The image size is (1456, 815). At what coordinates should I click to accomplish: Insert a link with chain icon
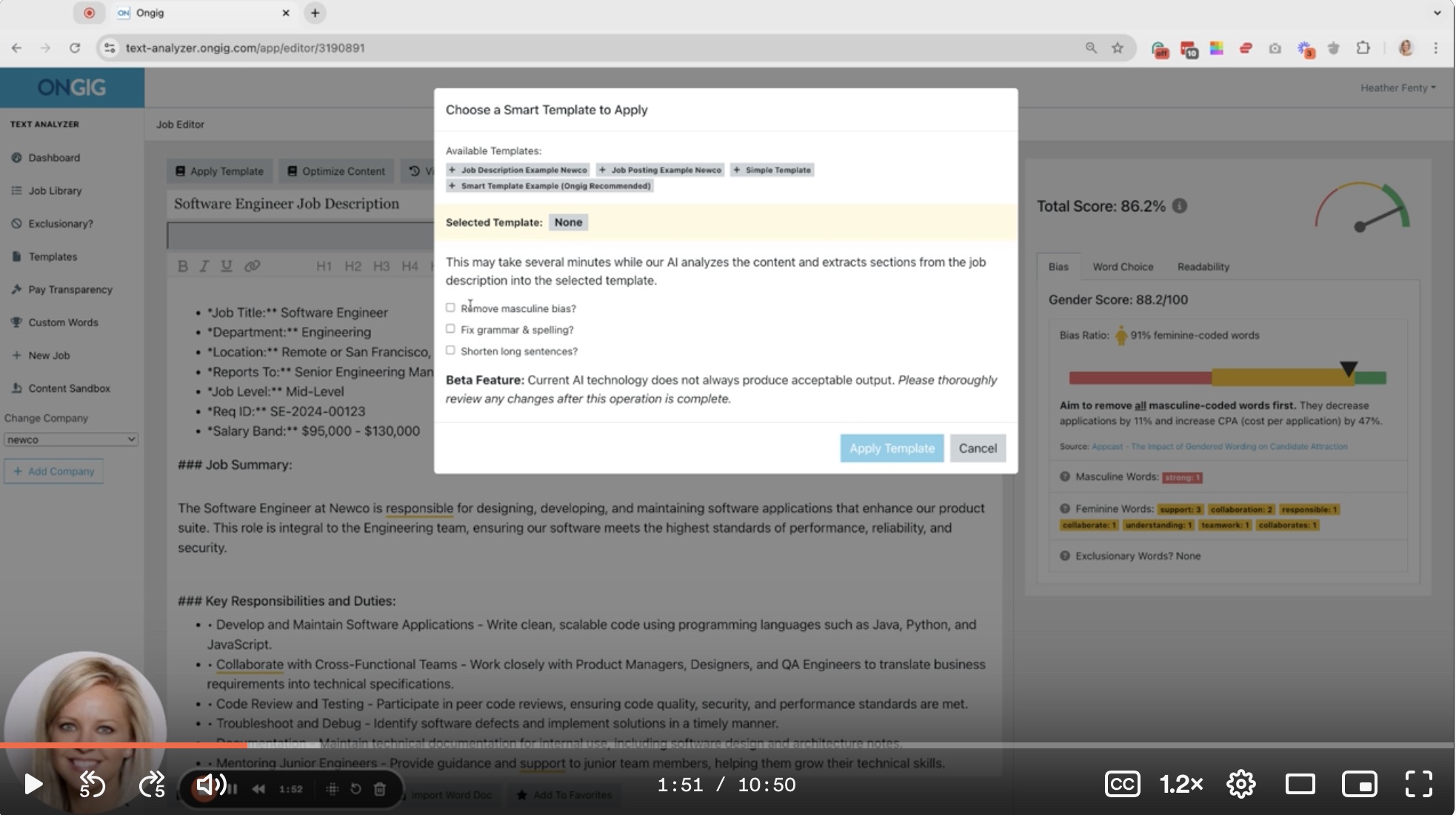pos(252,266)
